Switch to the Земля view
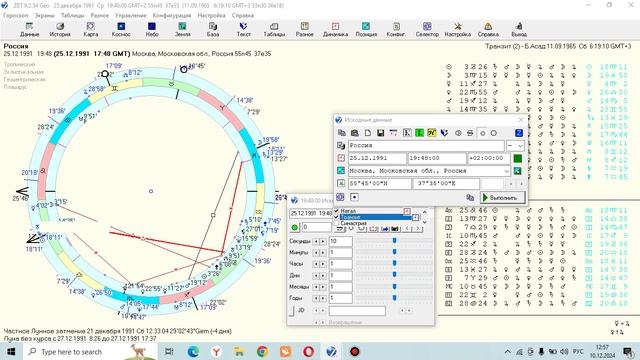Screen dimensions: 640x360 [182, 29]
